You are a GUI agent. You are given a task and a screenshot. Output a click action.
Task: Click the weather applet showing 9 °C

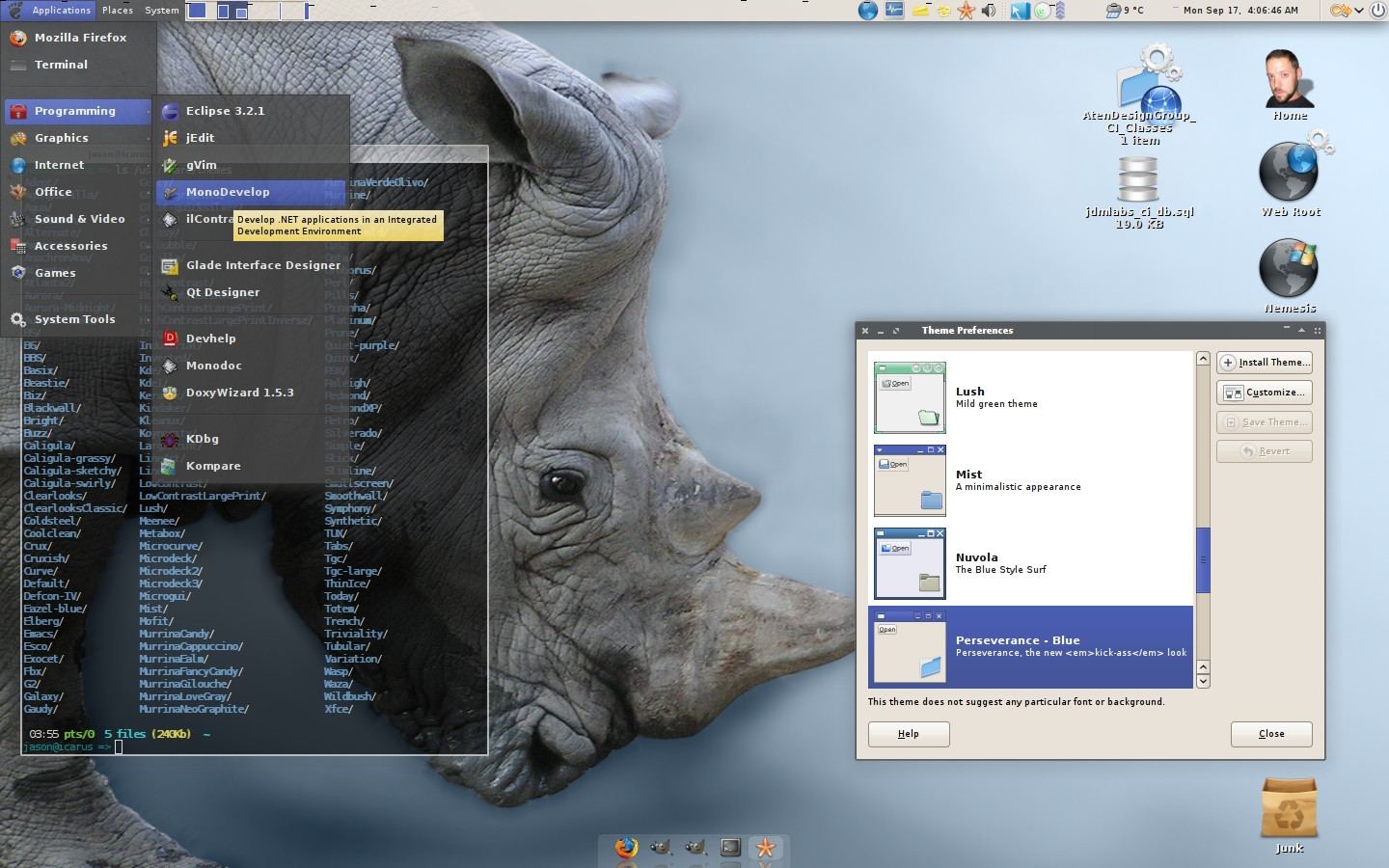click(1125, 11)
